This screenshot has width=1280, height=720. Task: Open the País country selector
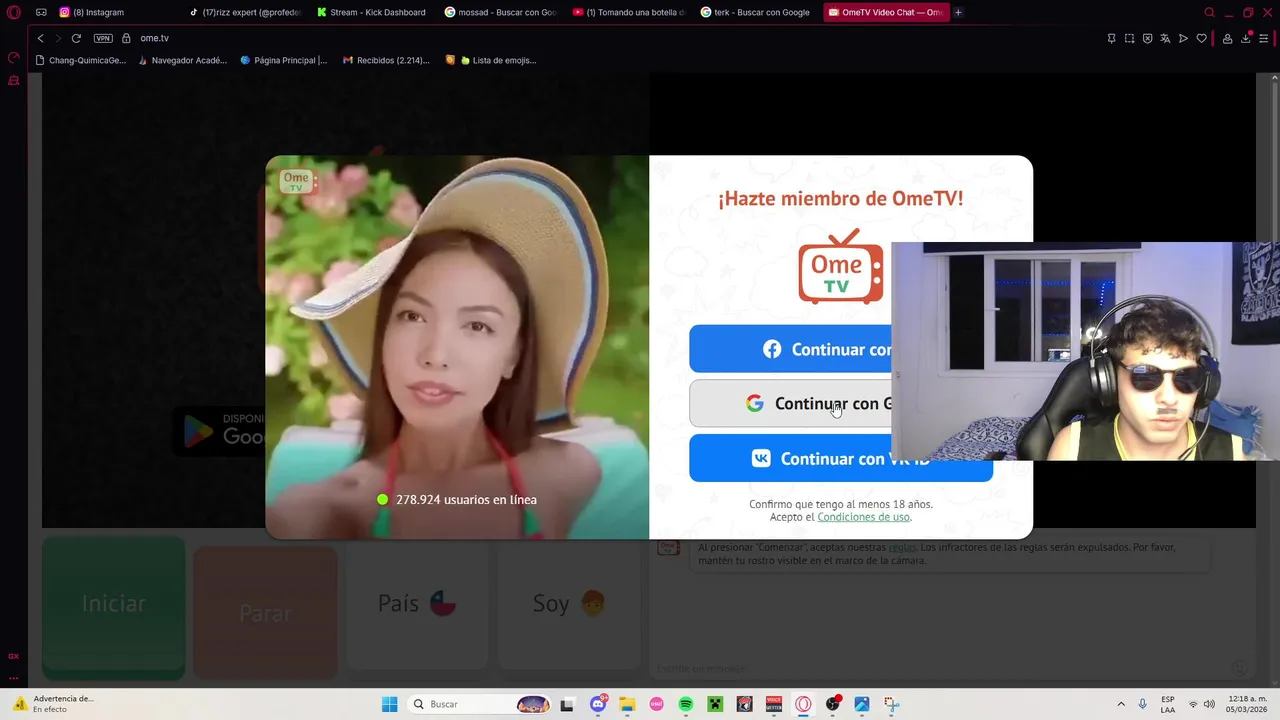click(417, 603)
